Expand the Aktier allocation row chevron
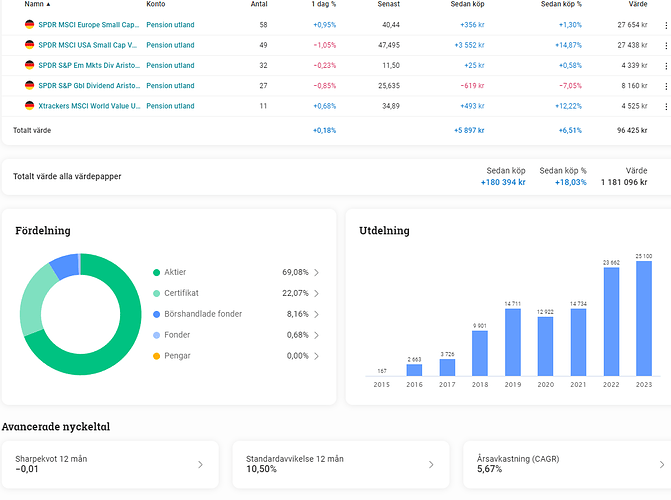Screen dimensions: 671x500 pos(317,272)
